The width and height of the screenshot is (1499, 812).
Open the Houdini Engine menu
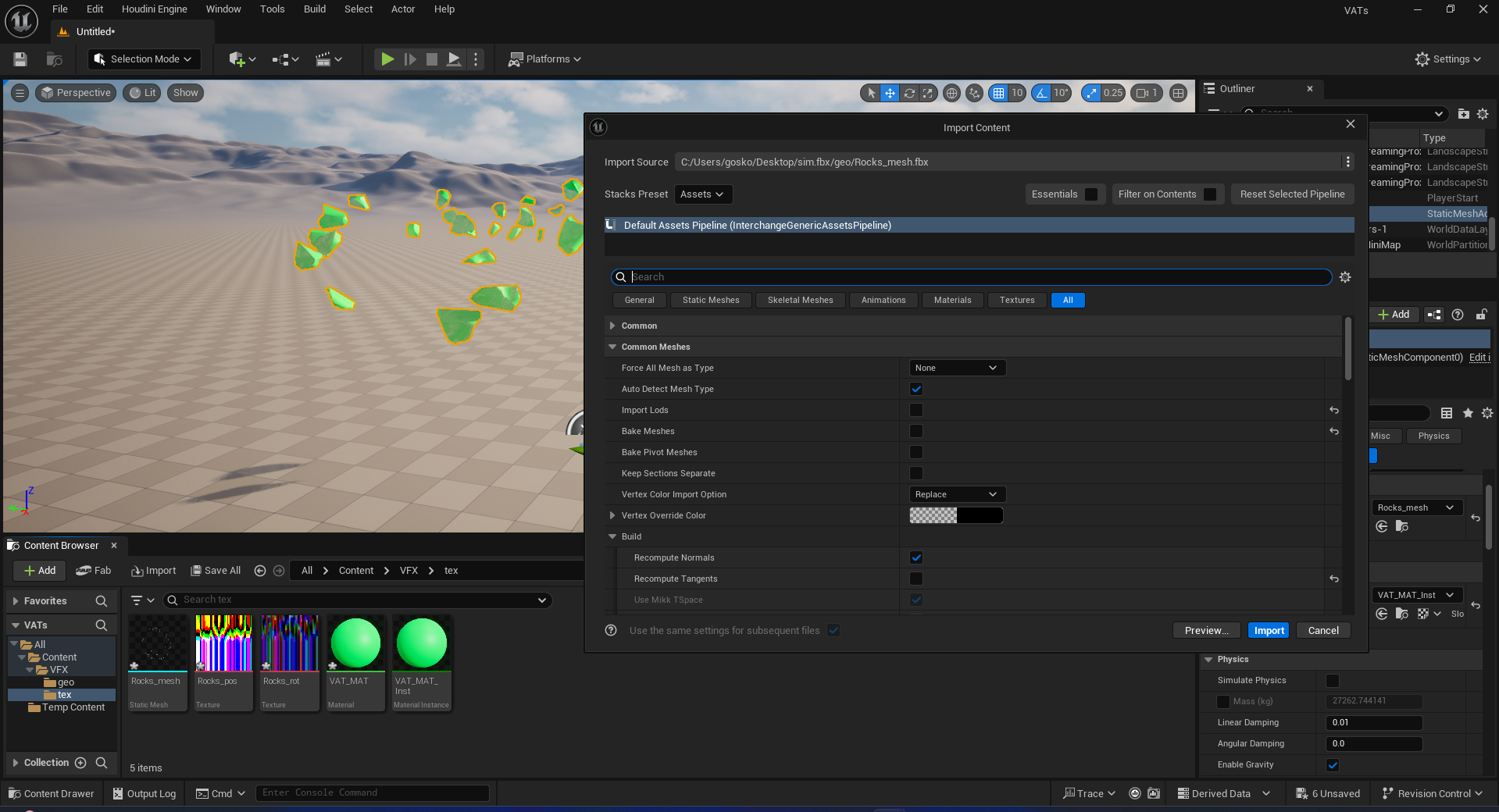pyautogui.click(x=155, y=9)
